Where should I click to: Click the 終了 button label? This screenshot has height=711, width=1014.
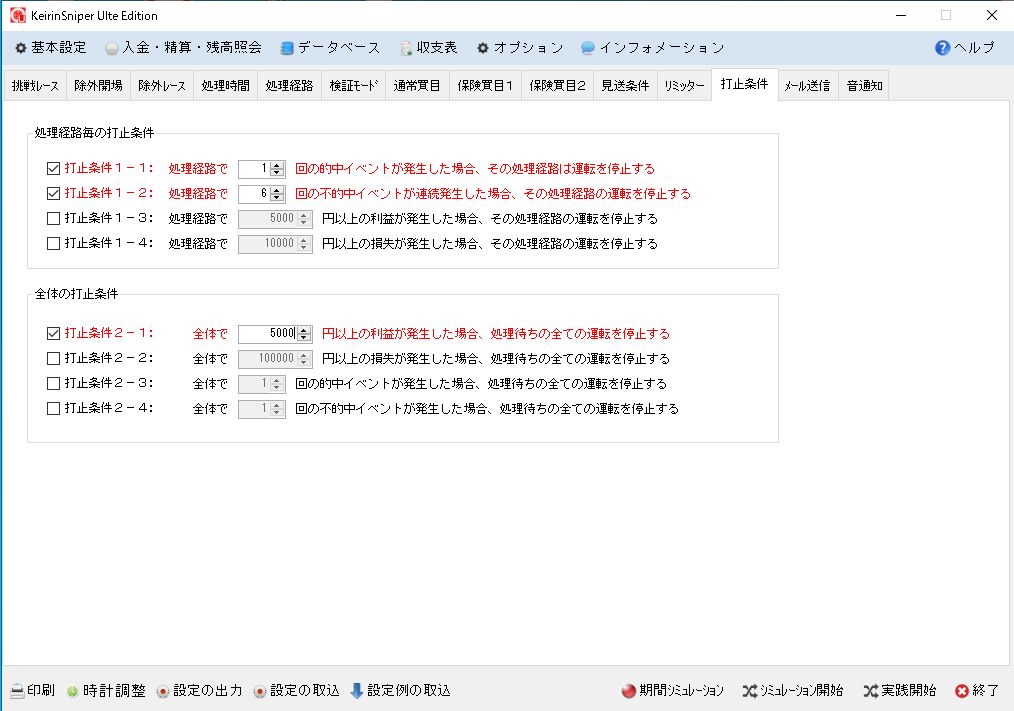pos(986,691)
